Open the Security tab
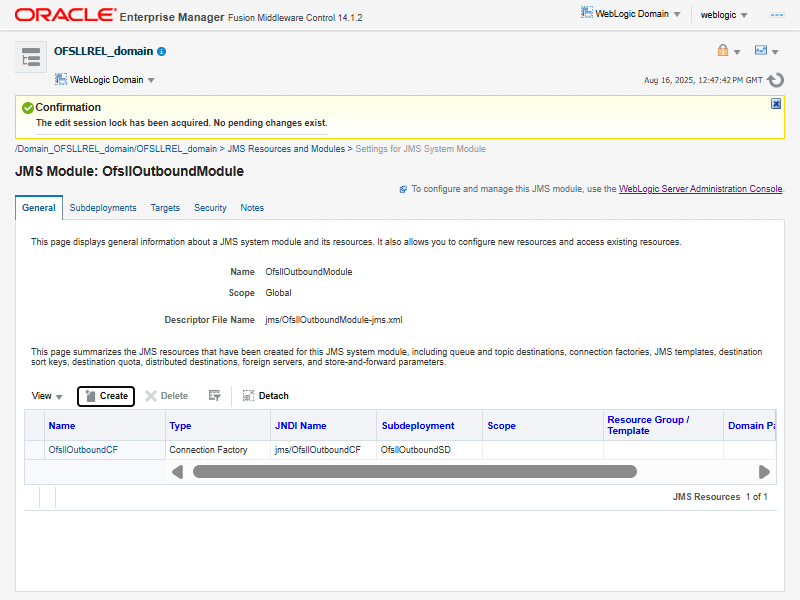Viewport: 800px width, 600px height. point(210,208)
